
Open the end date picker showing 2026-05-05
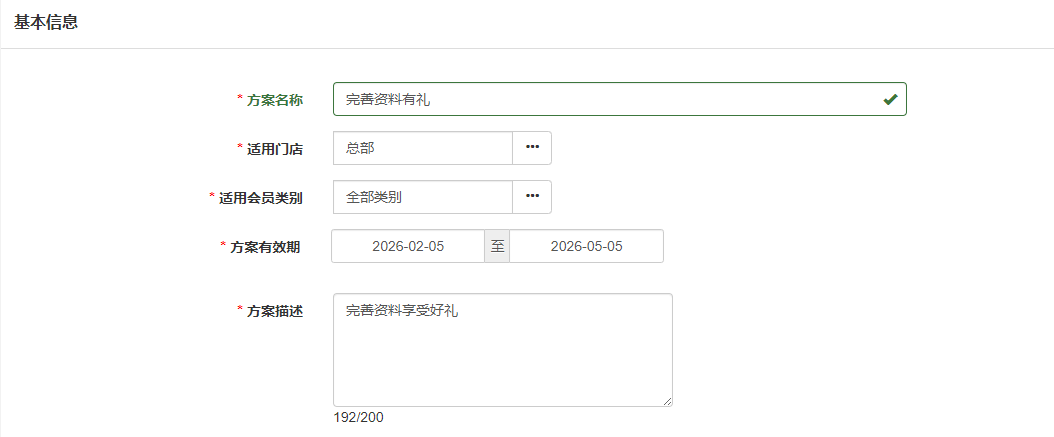click(x=586, y=246)
